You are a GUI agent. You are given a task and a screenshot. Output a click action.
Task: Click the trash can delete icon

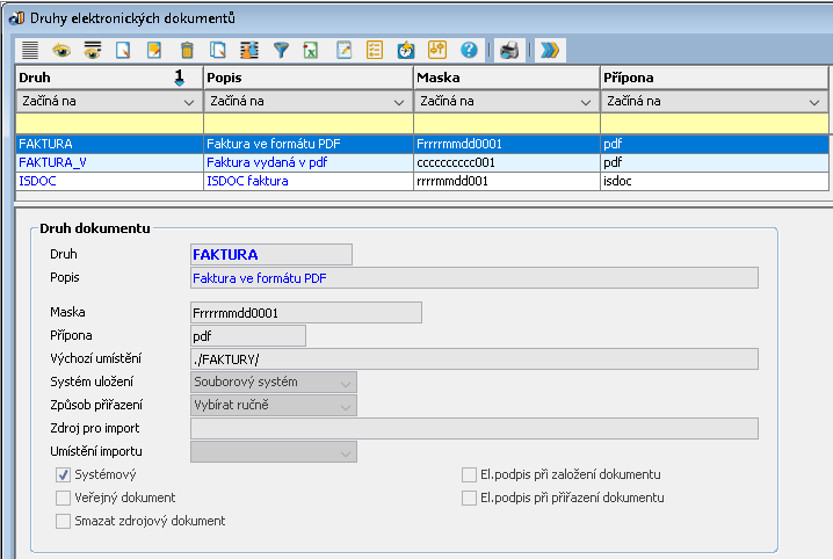pyautogui.click(x=187, y=50)
